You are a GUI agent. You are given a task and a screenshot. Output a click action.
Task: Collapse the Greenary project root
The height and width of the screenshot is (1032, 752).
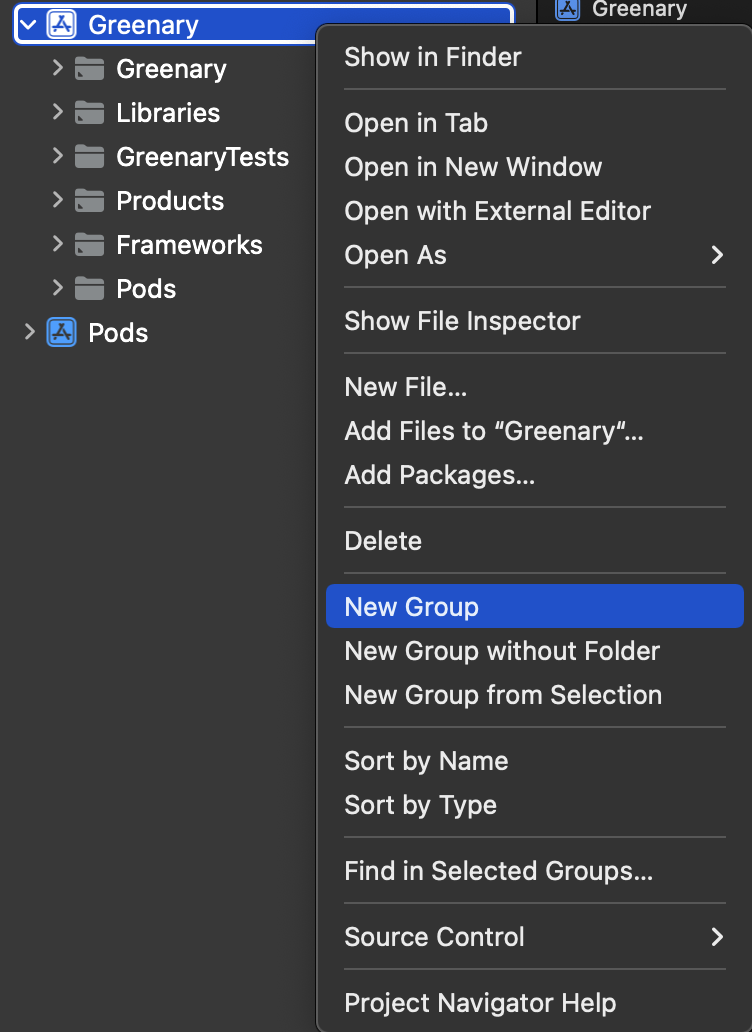tap(29, 25)
